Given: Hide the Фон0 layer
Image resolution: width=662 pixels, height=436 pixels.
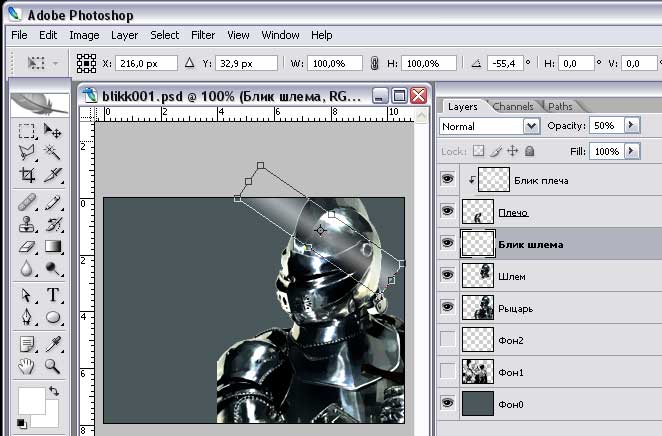Looking at the screenshot, I should point(448,403).
